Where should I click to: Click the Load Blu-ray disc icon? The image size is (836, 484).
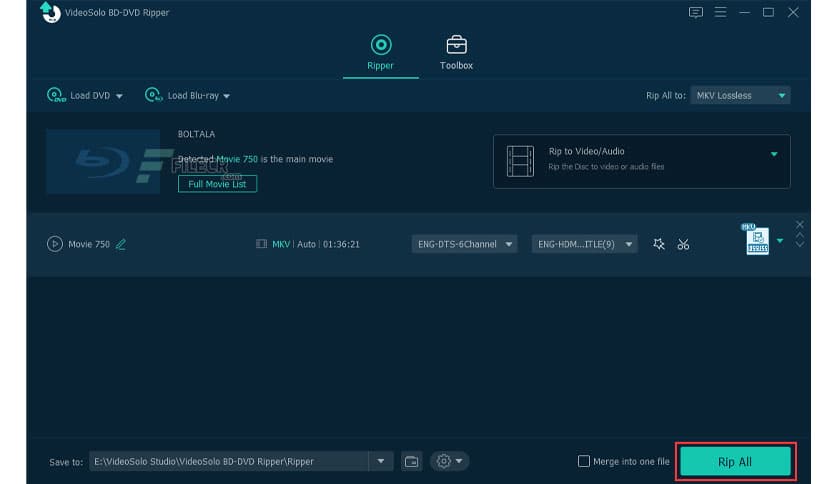click(153, 95)
